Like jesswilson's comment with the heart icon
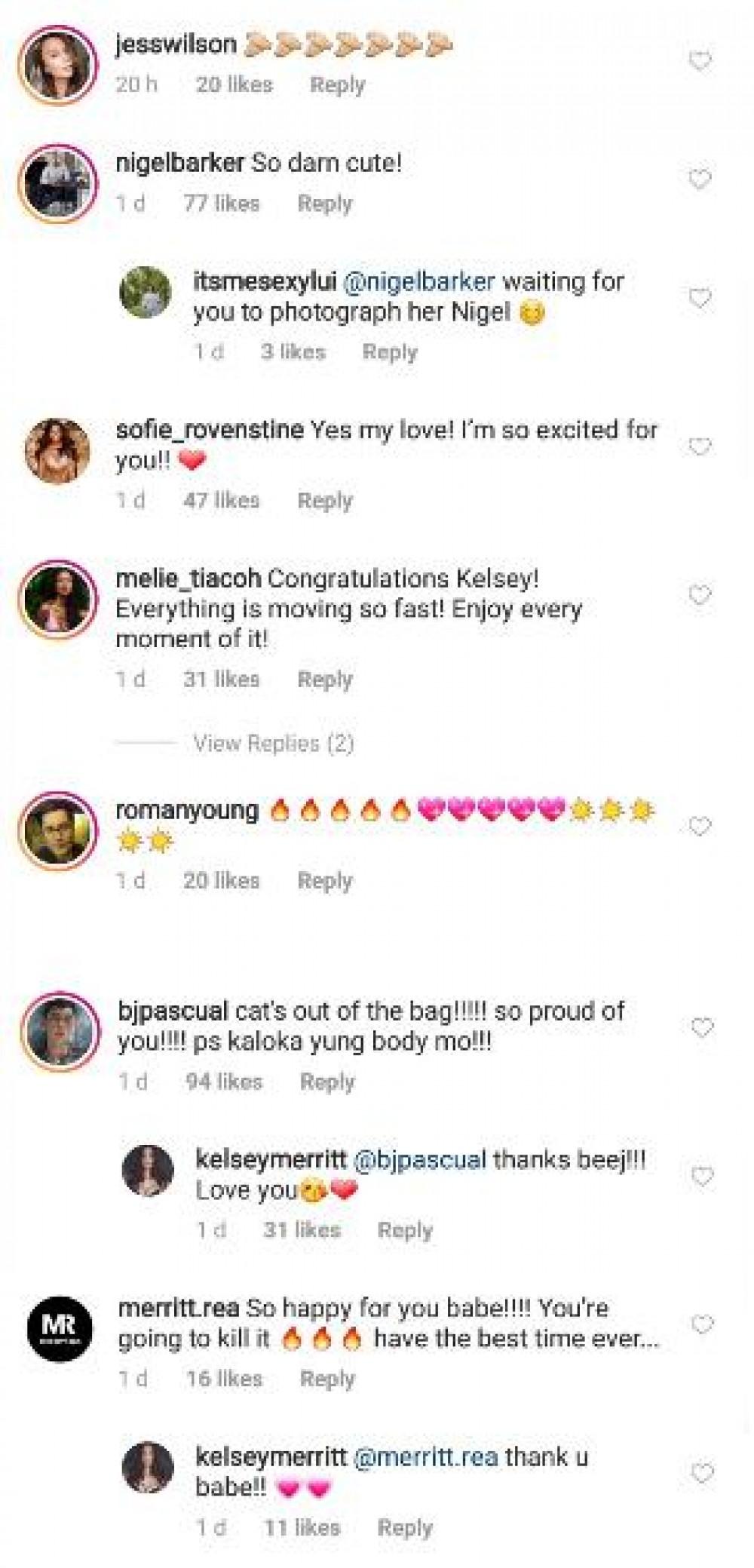 pyautogui.click(x=700, y=60)
